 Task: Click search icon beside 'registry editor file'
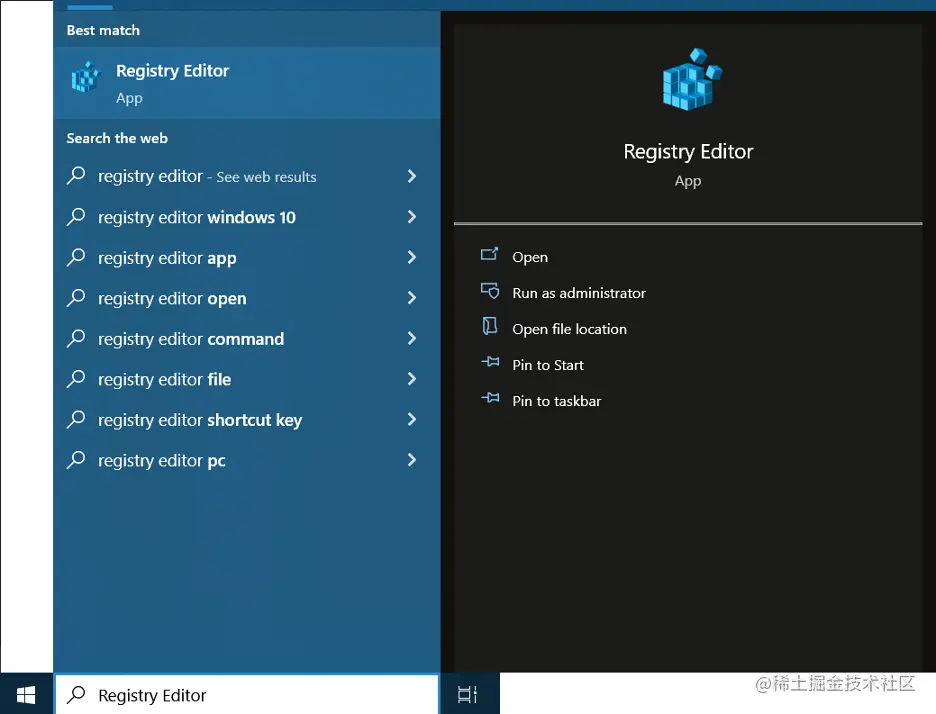76,379
